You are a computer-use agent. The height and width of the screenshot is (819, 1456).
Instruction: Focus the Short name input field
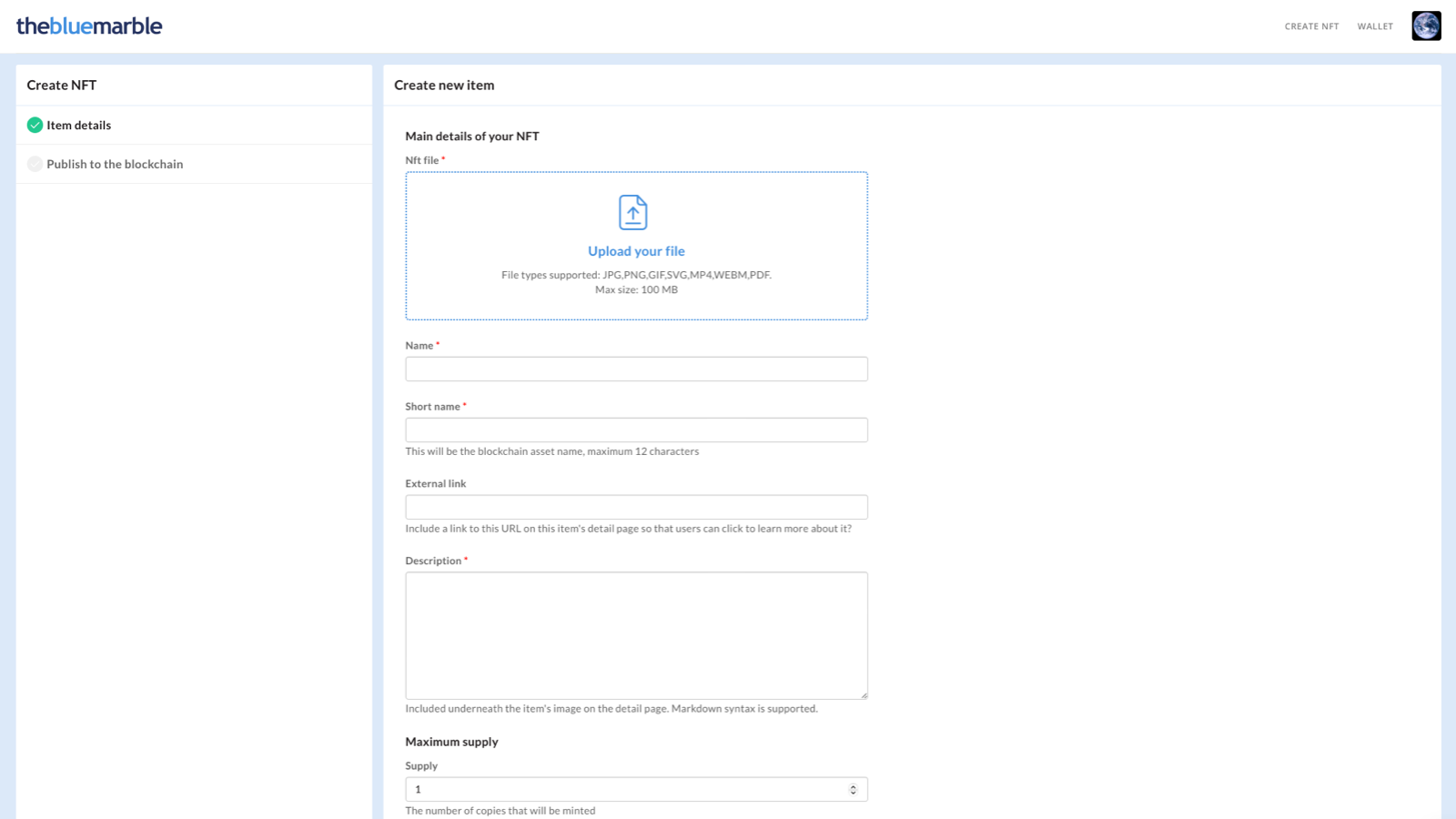click(636, 430)
